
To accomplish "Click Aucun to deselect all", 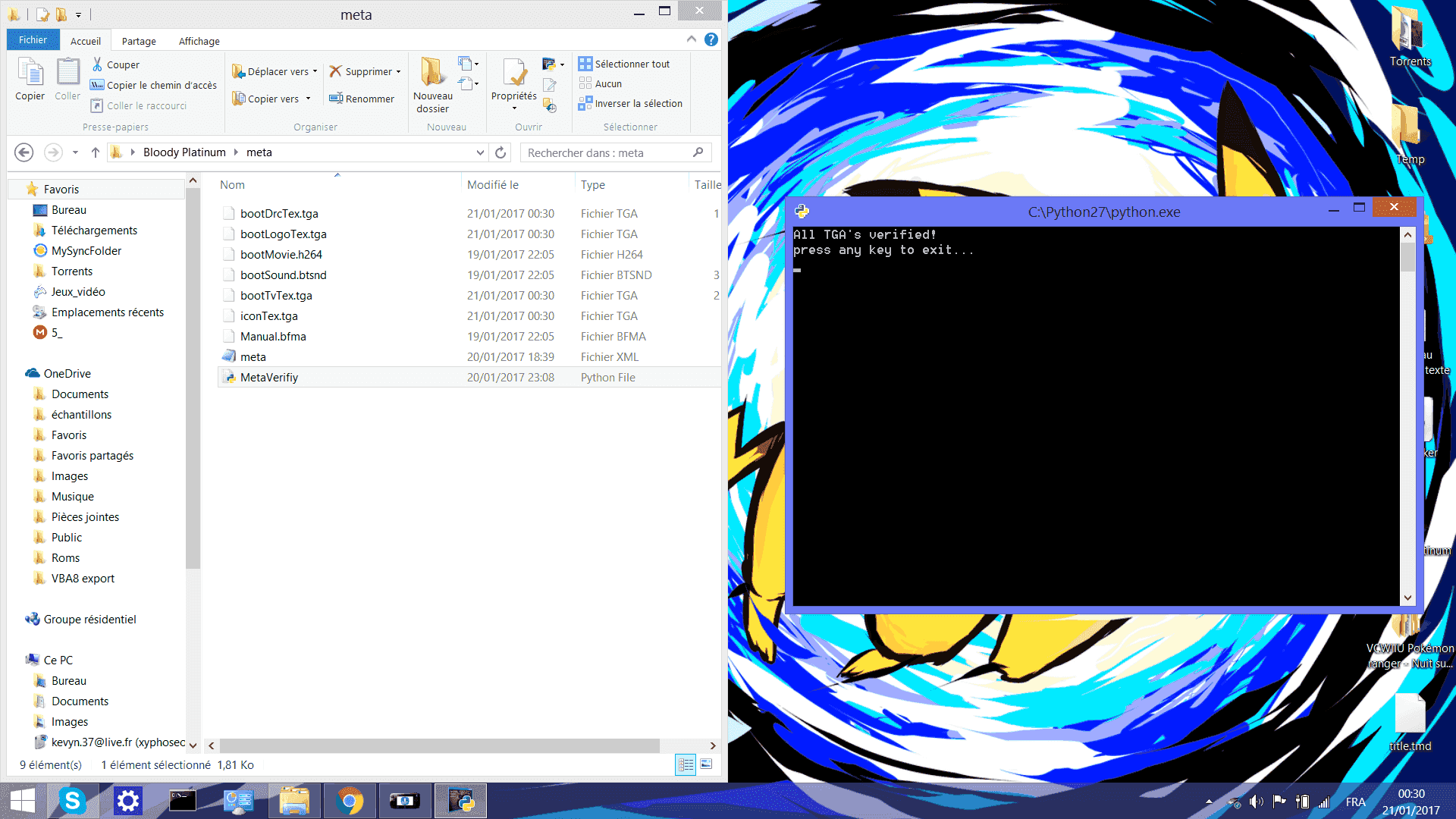I will (x=600, y=83).
